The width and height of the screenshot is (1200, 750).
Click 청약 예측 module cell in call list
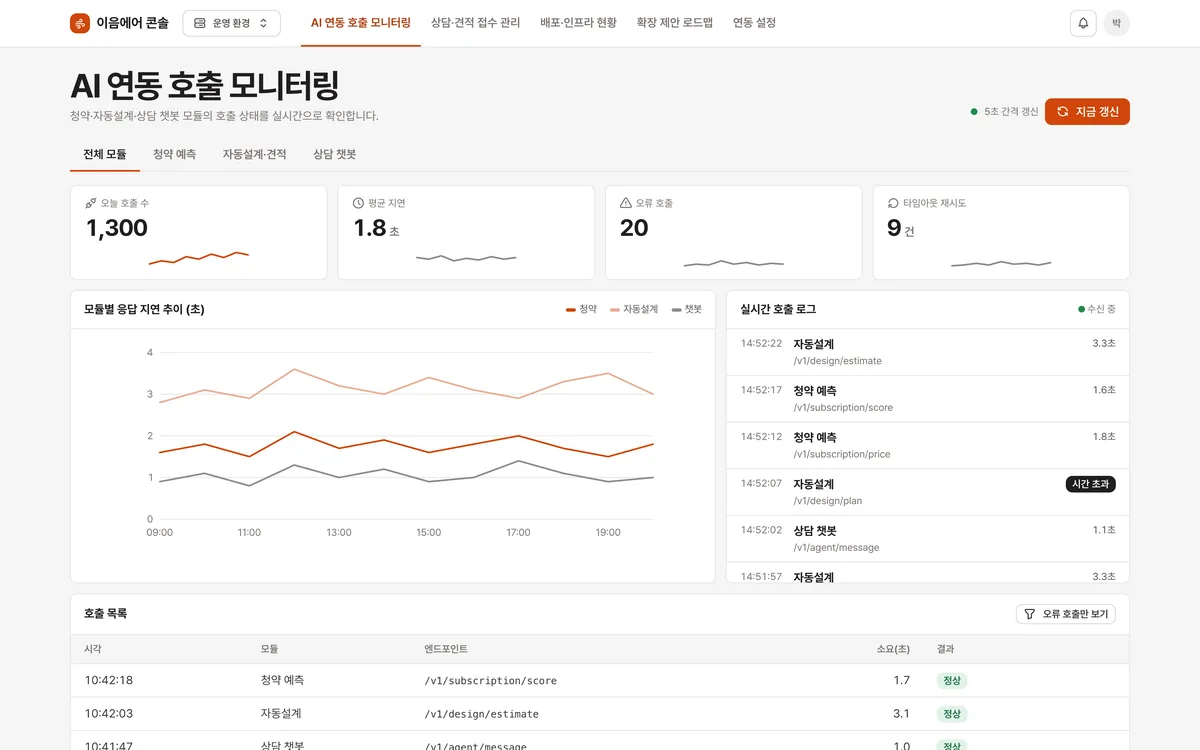pos(282,680)
